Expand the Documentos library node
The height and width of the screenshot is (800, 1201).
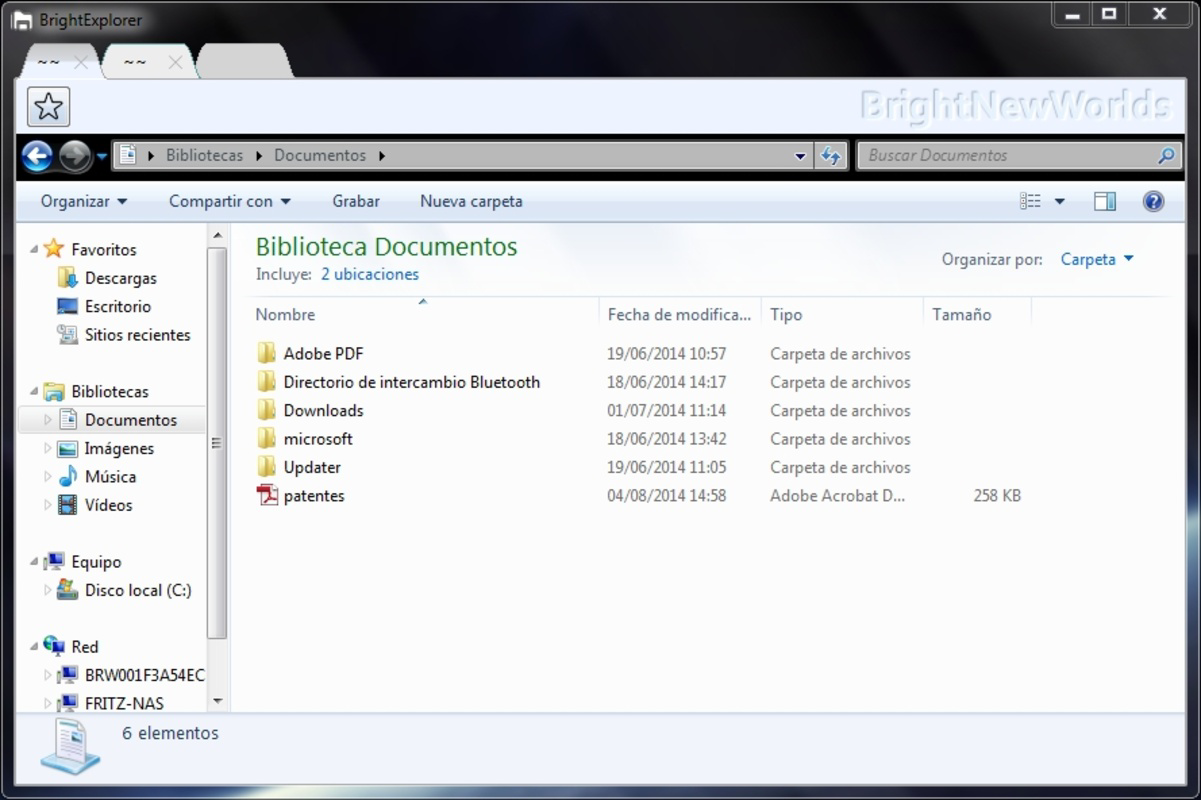click(47, 420)
